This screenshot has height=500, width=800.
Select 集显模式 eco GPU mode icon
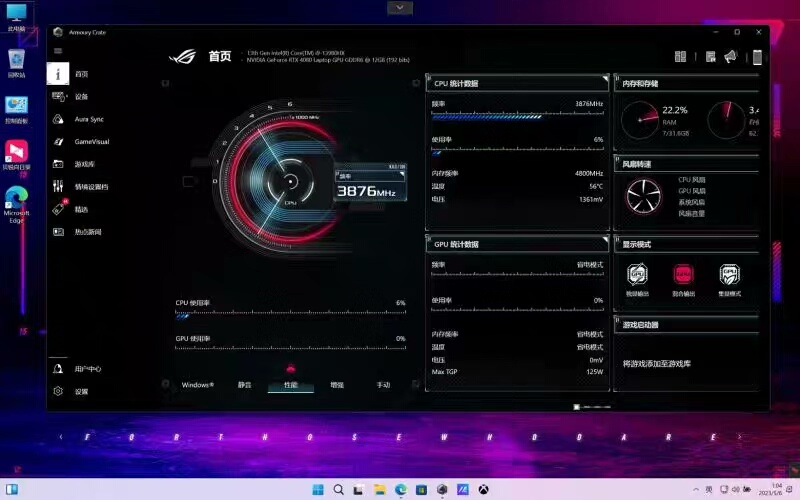(x=730, y=274)
